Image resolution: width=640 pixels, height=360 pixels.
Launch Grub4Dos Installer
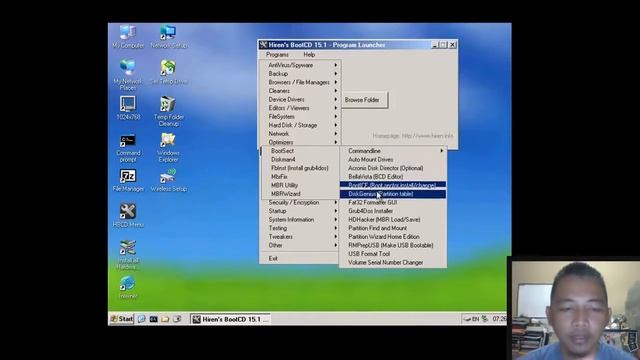393,211
